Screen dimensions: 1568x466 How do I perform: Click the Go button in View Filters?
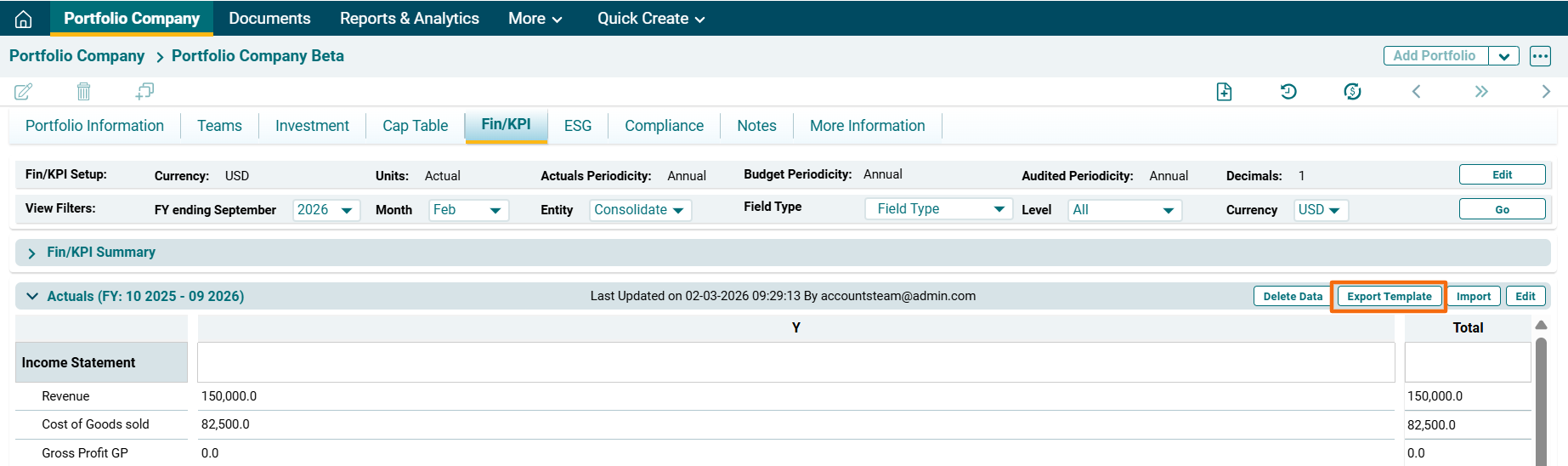click(1502, 209)
